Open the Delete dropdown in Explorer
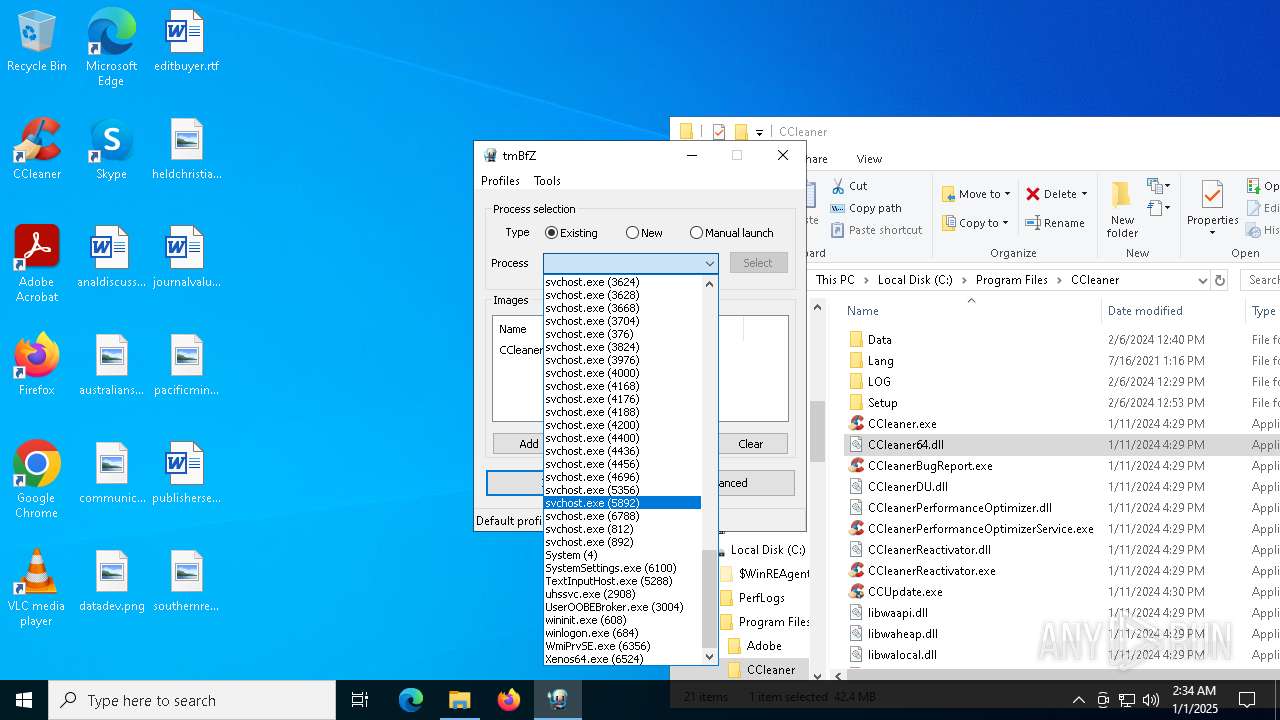The width and height of the screenshot is (1280, 720). (1085, 194)
